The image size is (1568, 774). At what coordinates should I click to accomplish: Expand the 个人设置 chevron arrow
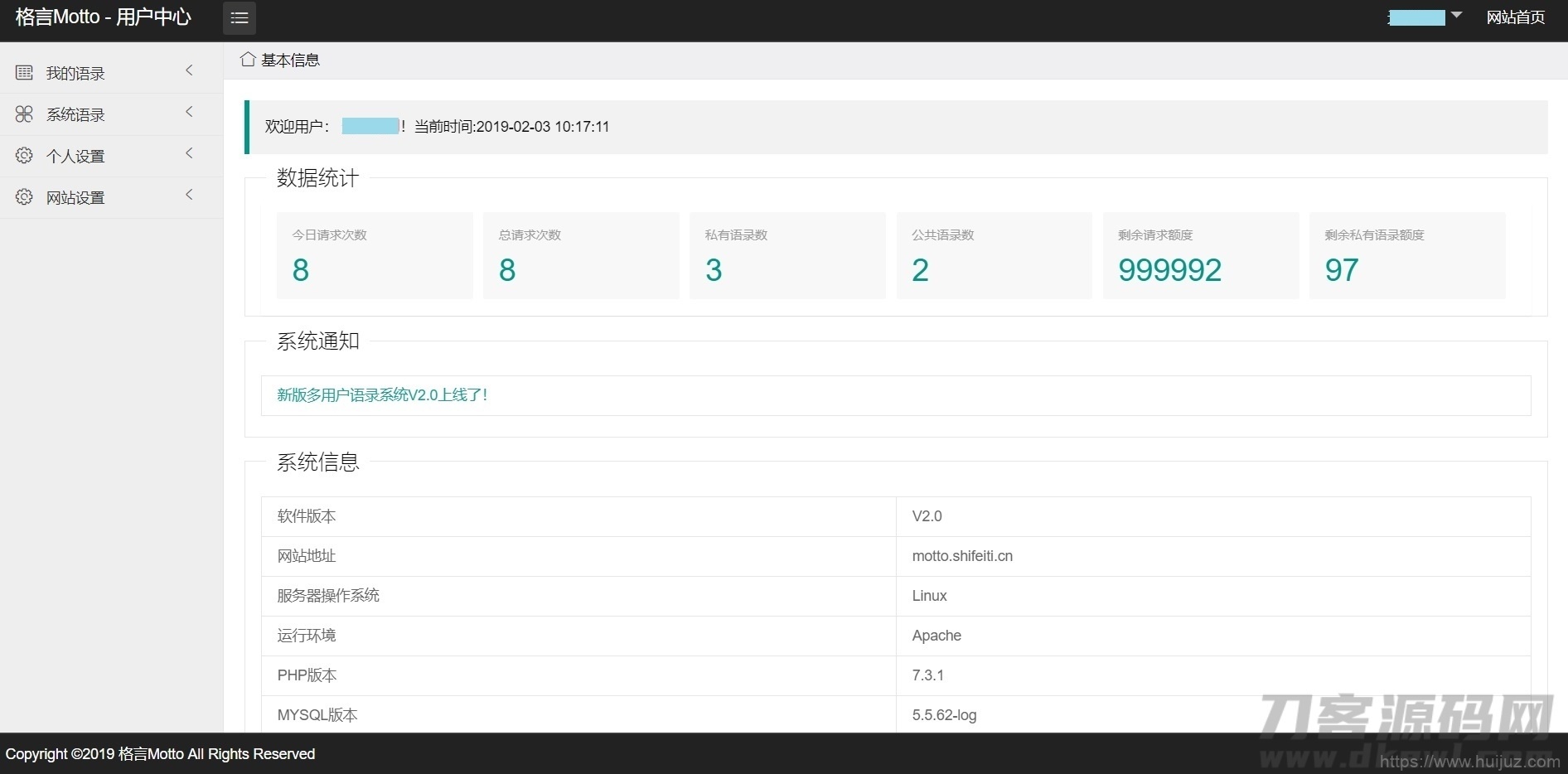tap(189, 153)
